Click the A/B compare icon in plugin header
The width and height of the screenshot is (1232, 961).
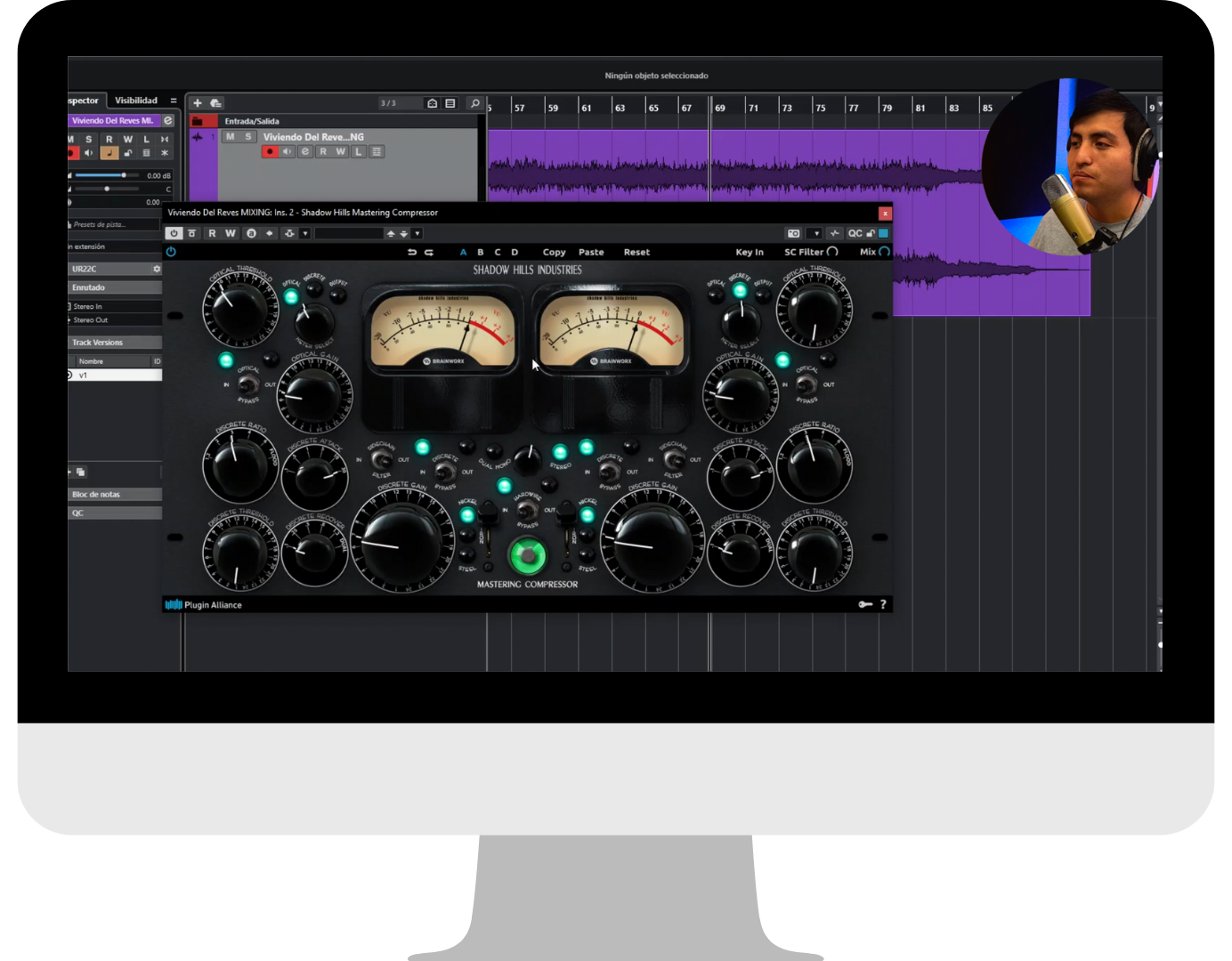[252, 233]
